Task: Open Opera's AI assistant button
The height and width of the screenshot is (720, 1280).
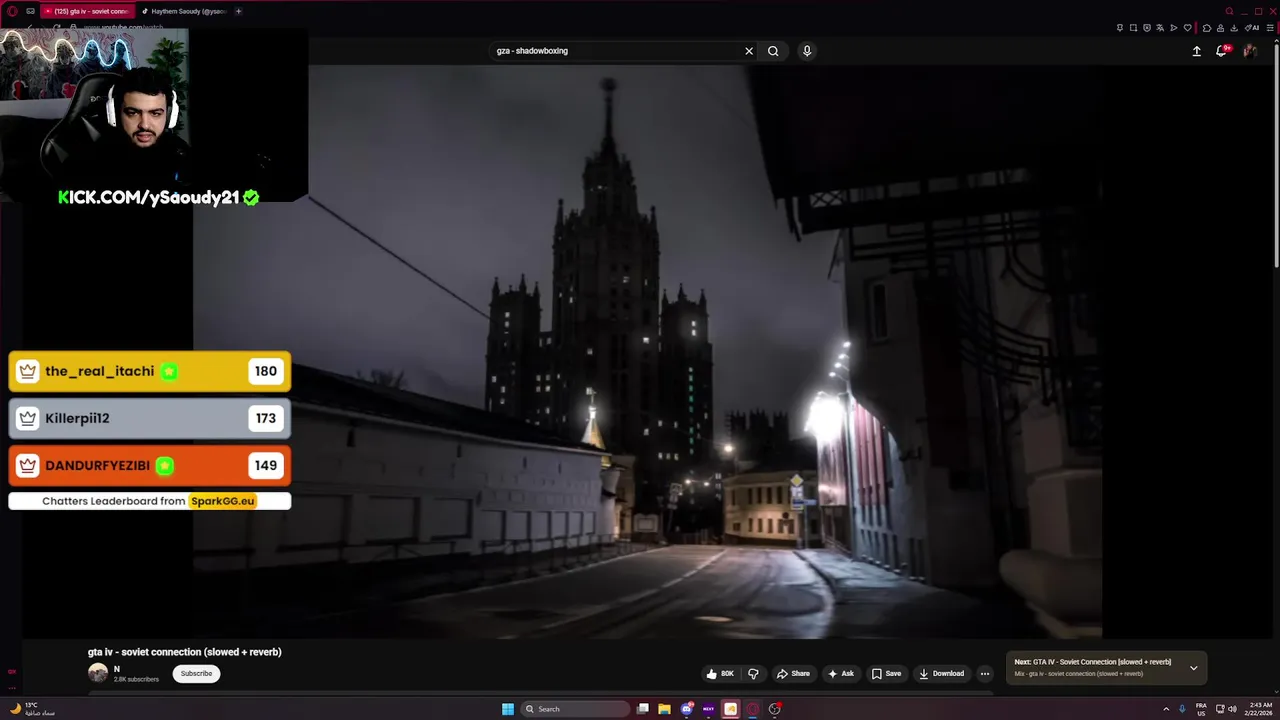Action: (1252, 28)
